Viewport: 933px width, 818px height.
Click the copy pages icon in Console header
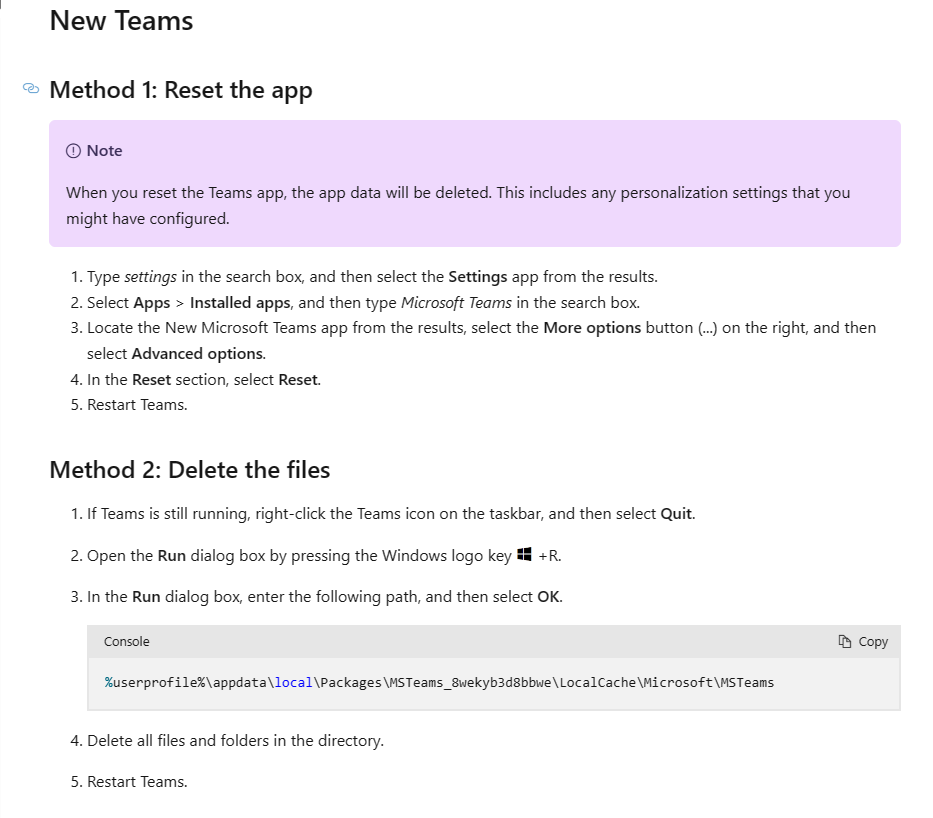tap(844, 641)
